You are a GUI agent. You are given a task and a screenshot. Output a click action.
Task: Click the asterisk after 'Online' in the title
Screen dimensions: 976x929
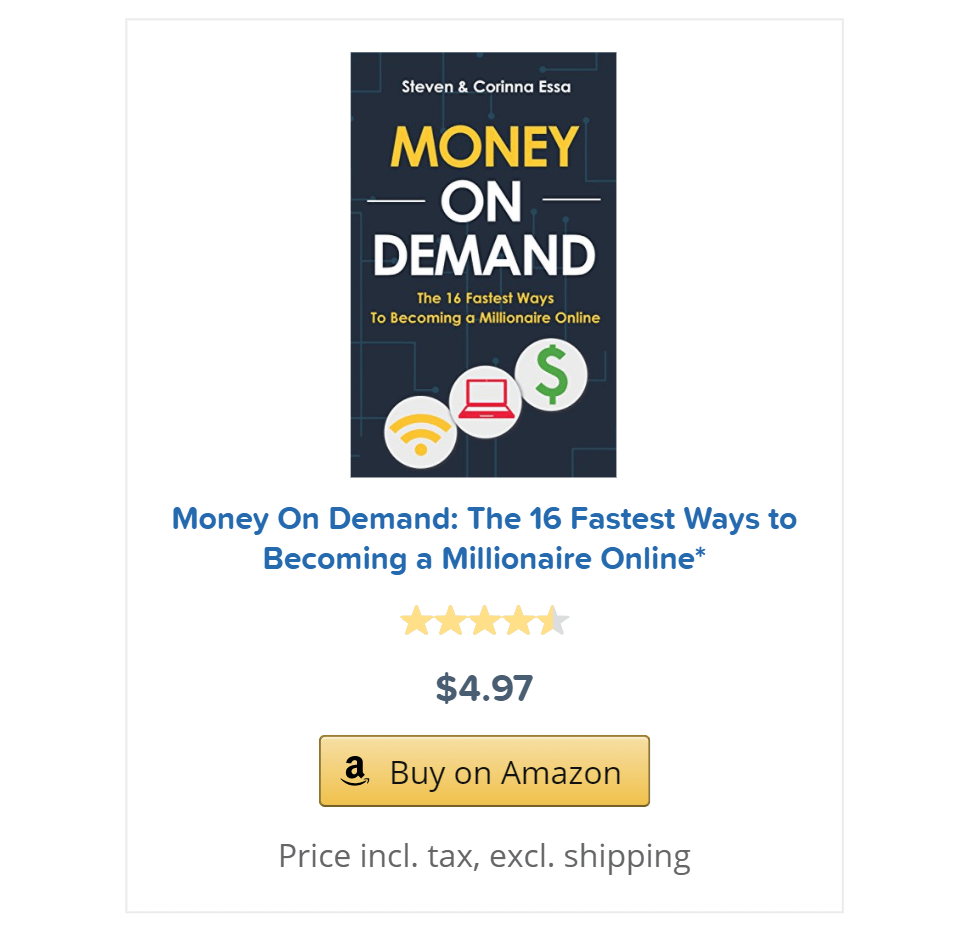701,552
